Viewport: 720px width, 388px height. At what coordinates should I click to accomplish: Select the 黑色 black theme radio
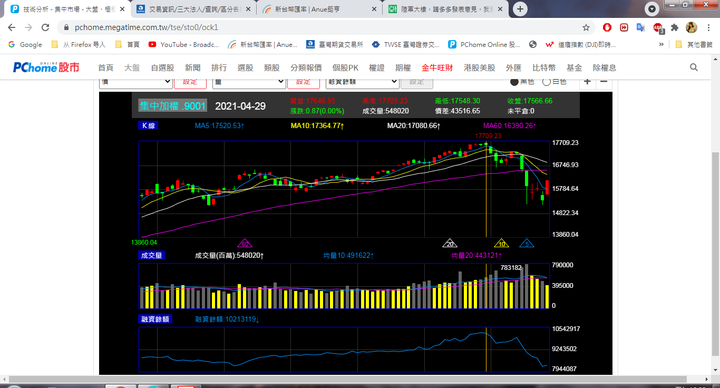coord(514,82)
